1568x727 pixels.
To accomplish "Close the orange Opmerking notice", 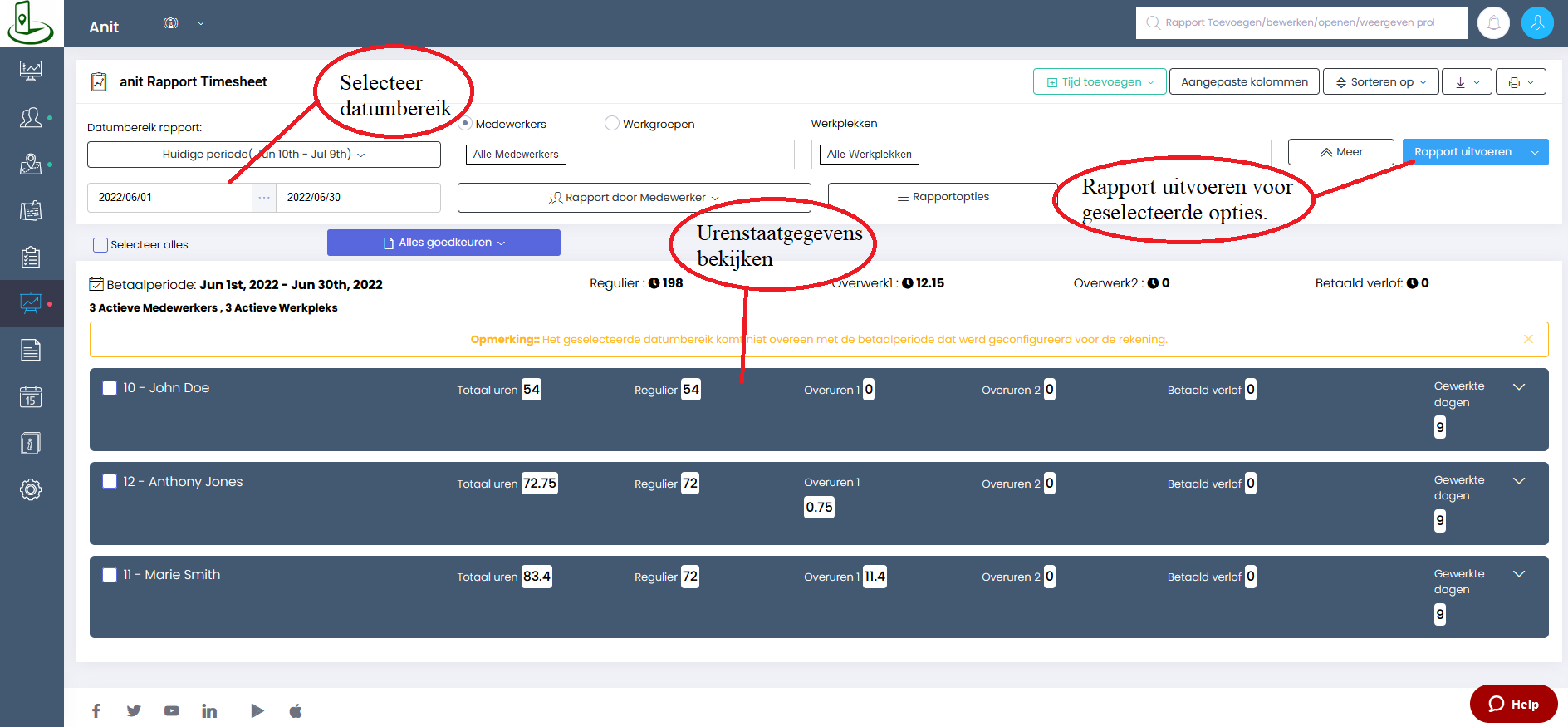I will (1528, 339).
